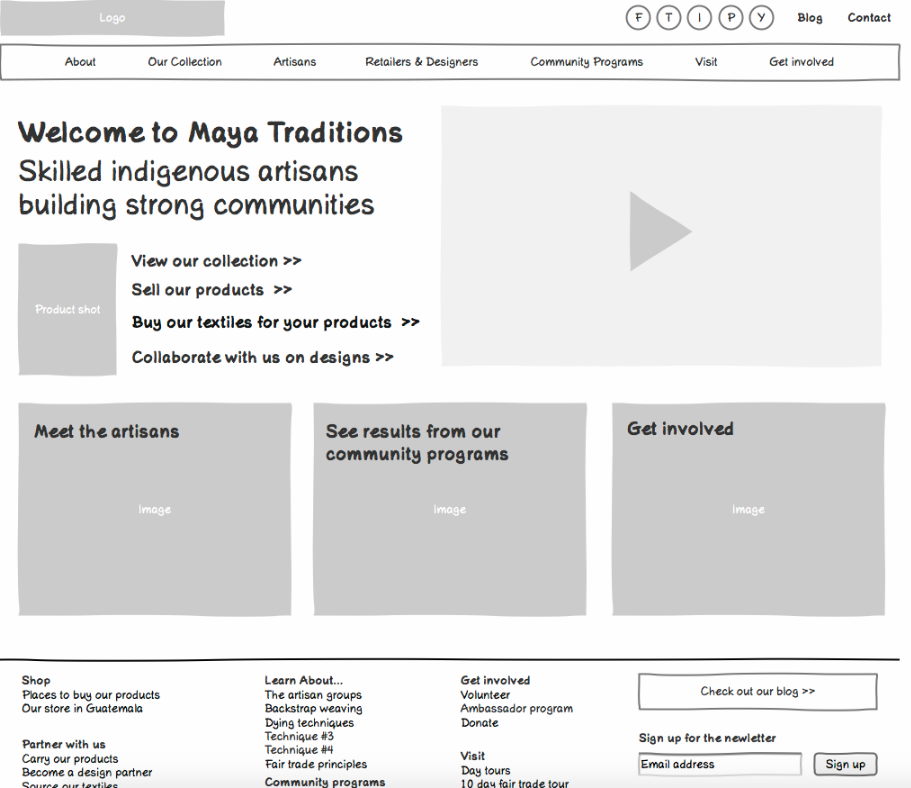911x788 pixels.
Task: Open the Instagram social icon
Action: [x=699, y=17]
